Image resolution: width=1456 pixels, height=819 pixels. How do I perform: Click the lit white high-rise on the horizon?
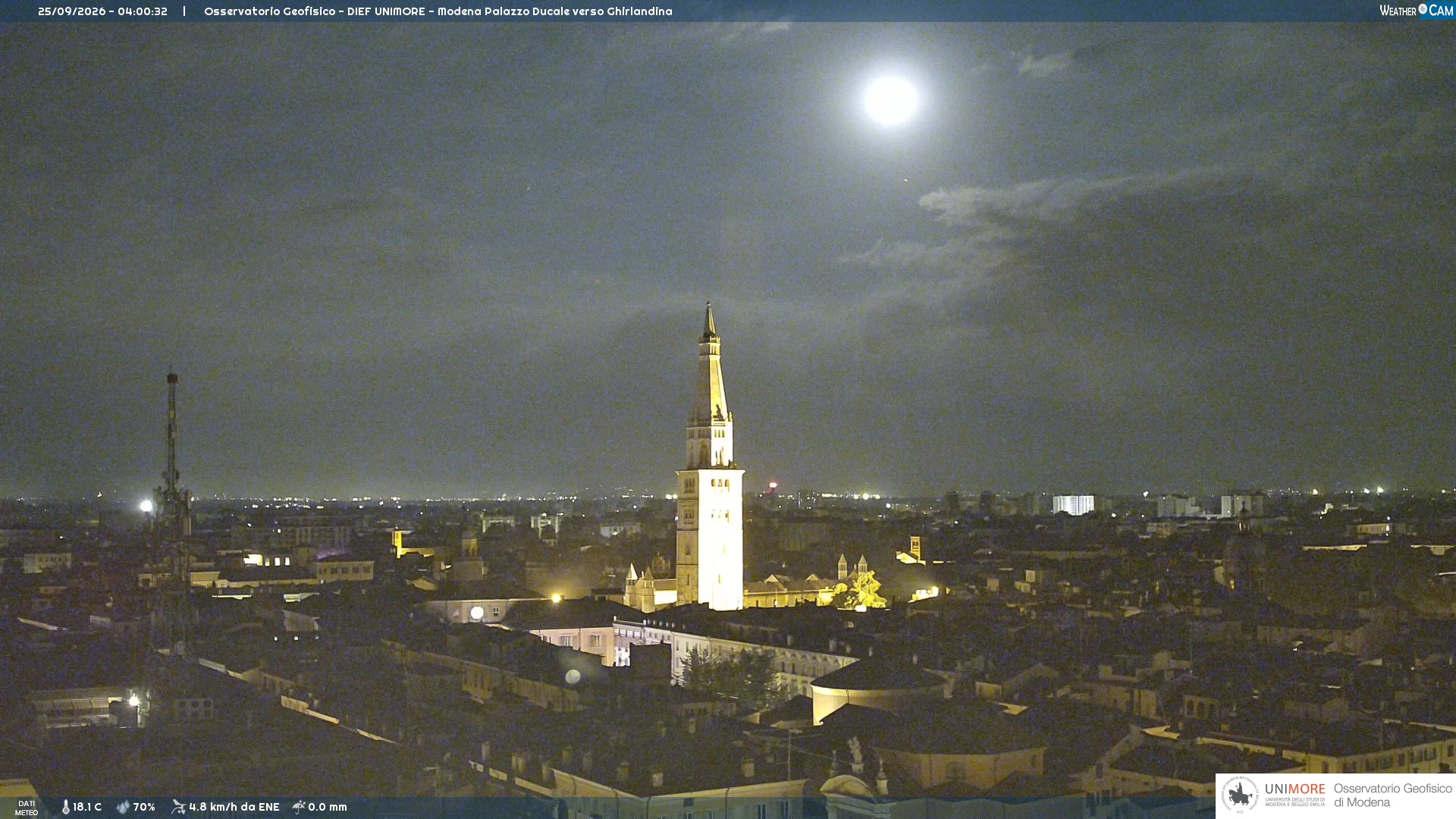coord(1073,504)
